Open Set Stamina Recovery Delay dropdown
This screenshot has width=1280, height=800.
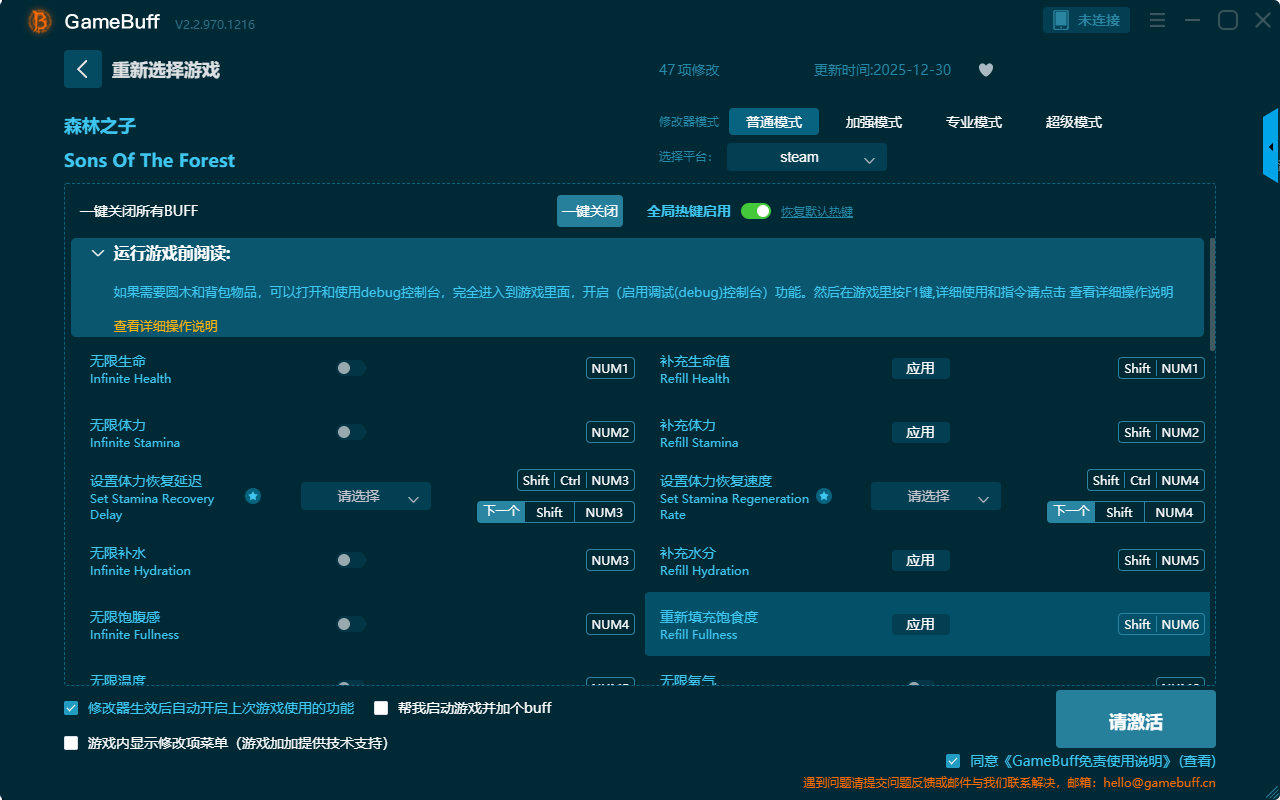[x=365, y=496]
